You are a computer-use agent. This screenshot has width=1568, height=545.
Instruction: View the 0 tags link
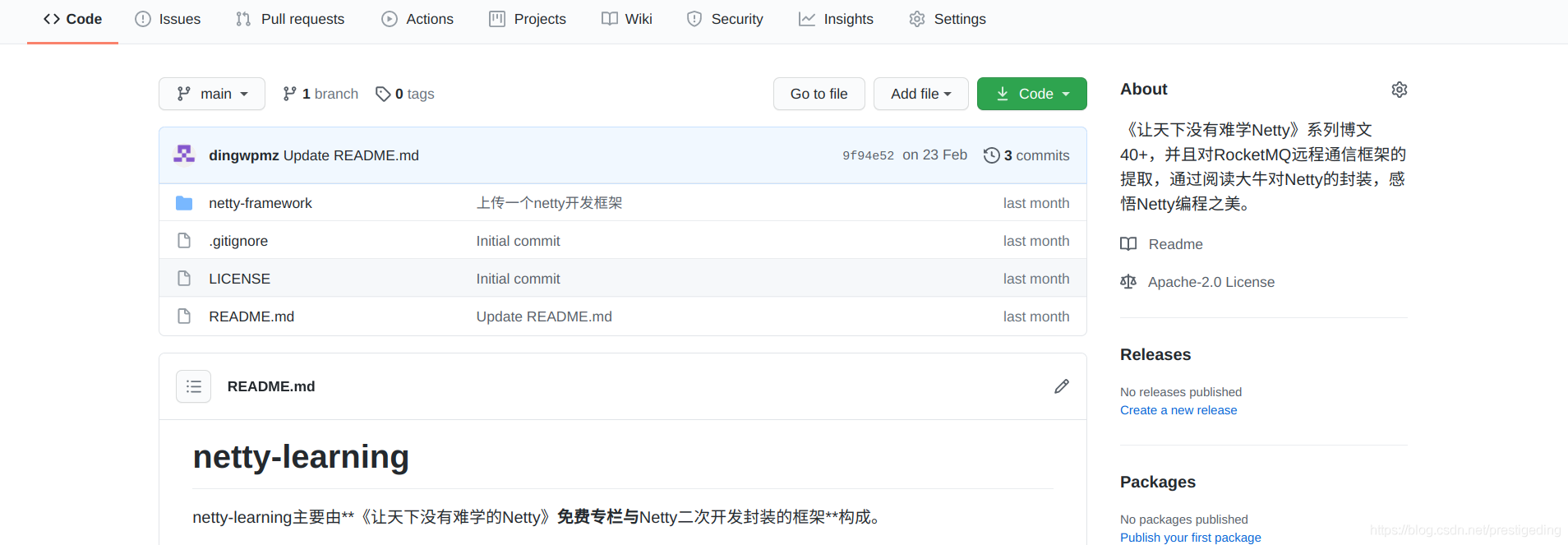point(405,94)
